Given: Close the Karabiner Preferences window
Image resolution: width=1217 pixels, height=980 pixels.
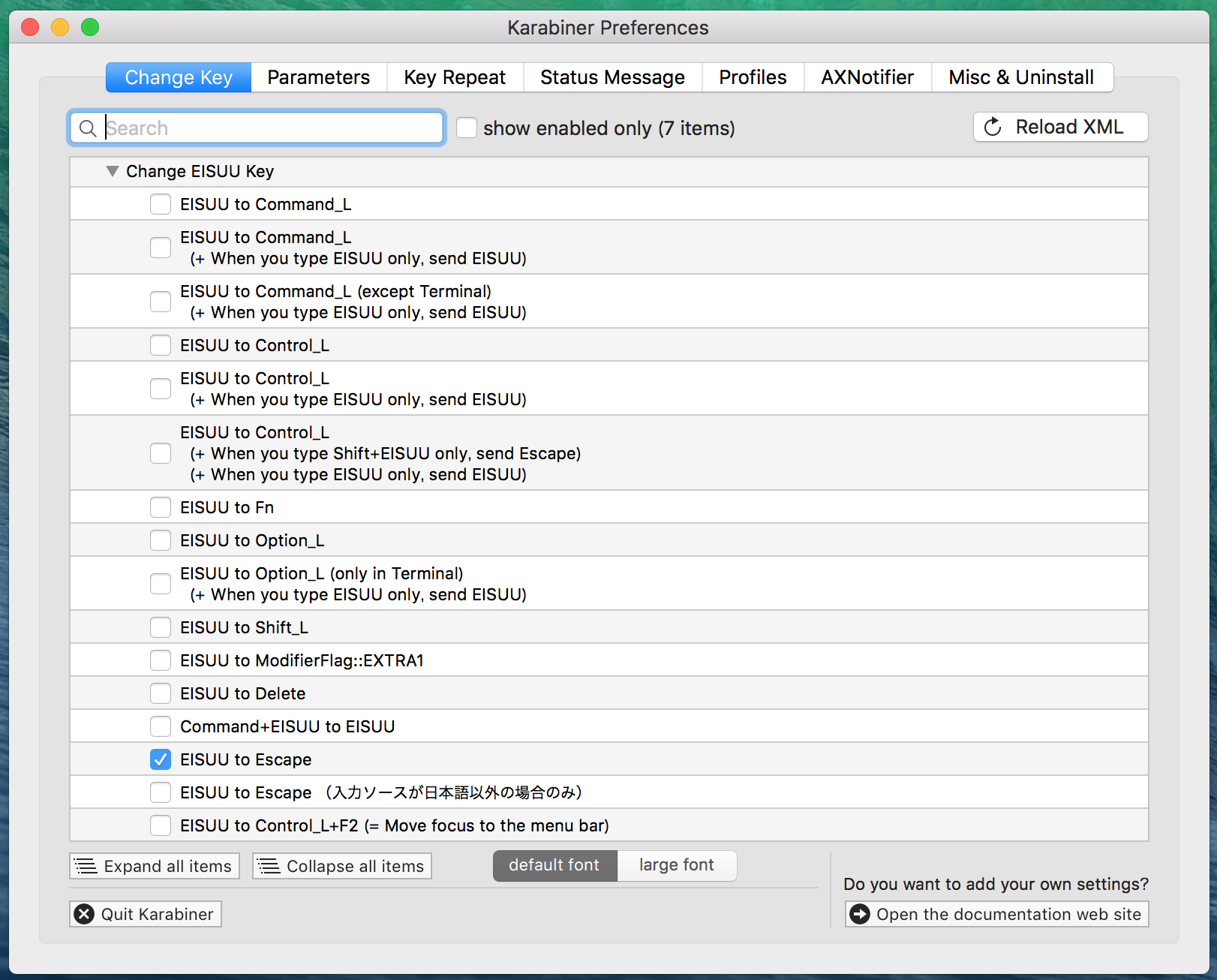Looking at the screenshot, I should (30, 28).
